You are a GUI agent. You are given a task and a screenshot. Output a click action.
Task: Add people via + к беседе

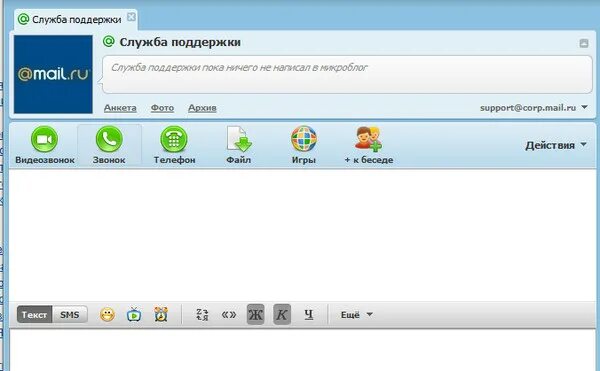pyautogui.click(x=368, y=145)
